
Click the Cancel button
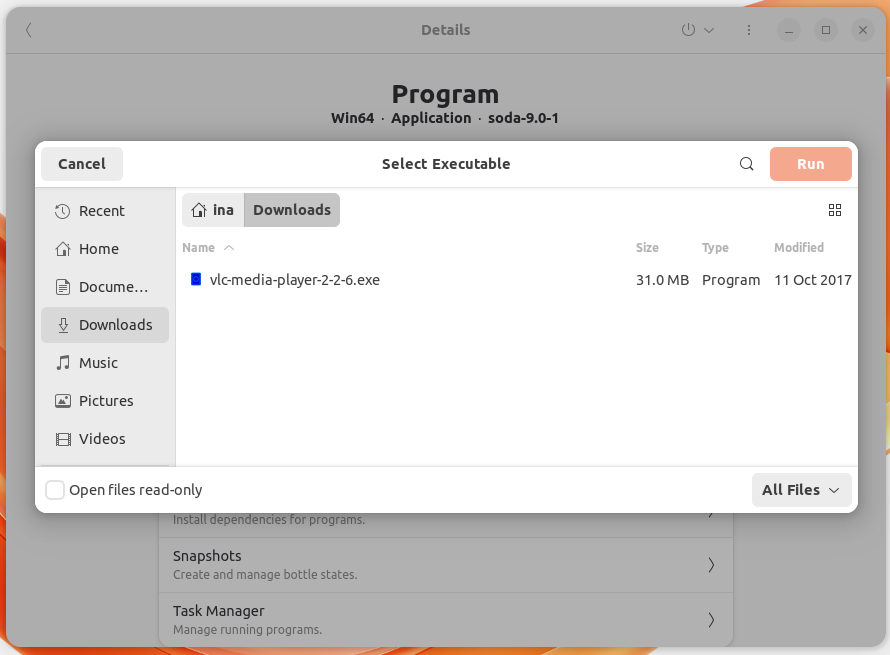(x=82, y=164)
